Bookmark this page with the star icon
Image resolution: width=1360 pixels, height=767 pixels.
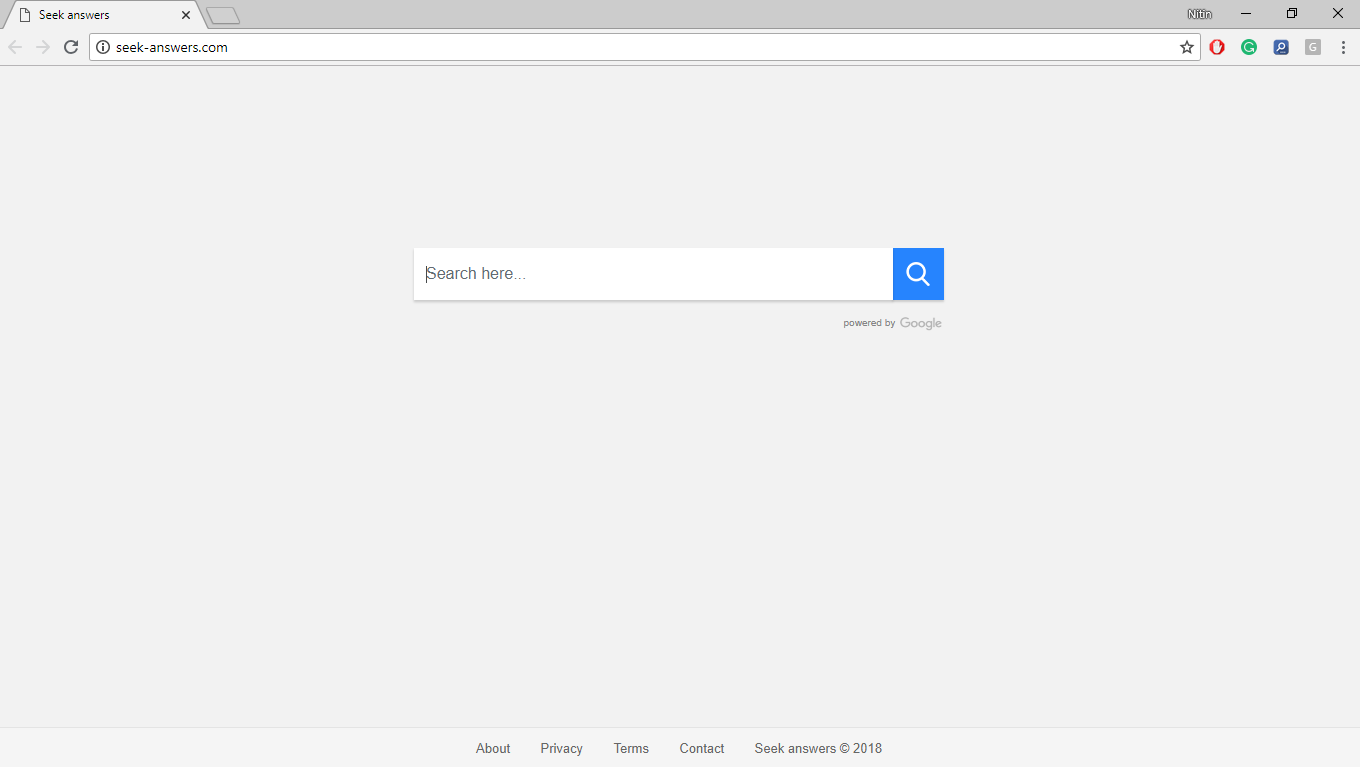(1187, 47)
